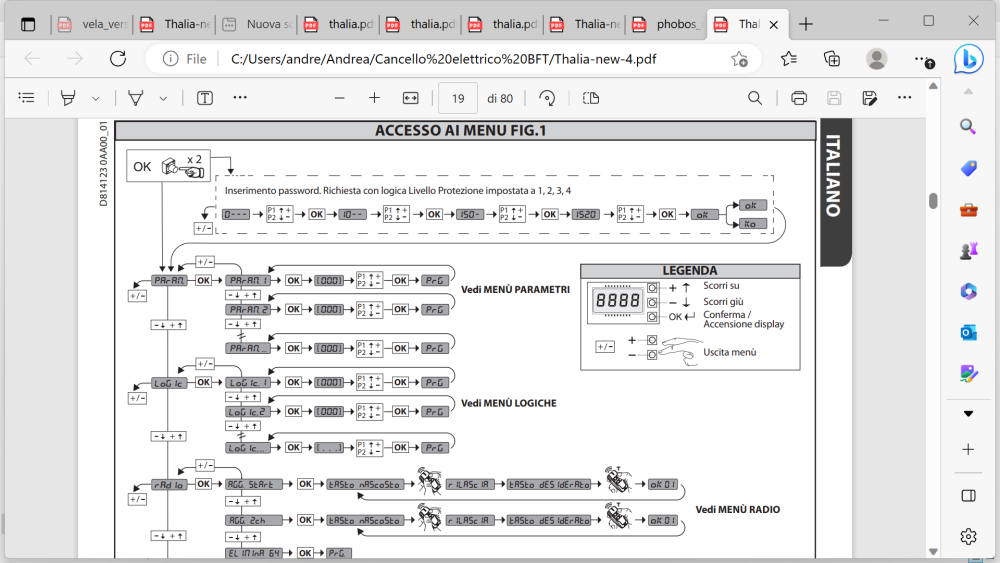Expand the highlight color dropdown arrow

click(x=96, y=98)
